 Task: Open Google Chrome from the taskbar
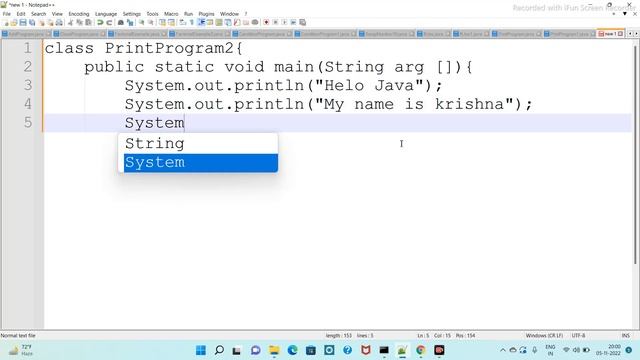(x=421, y=350)
